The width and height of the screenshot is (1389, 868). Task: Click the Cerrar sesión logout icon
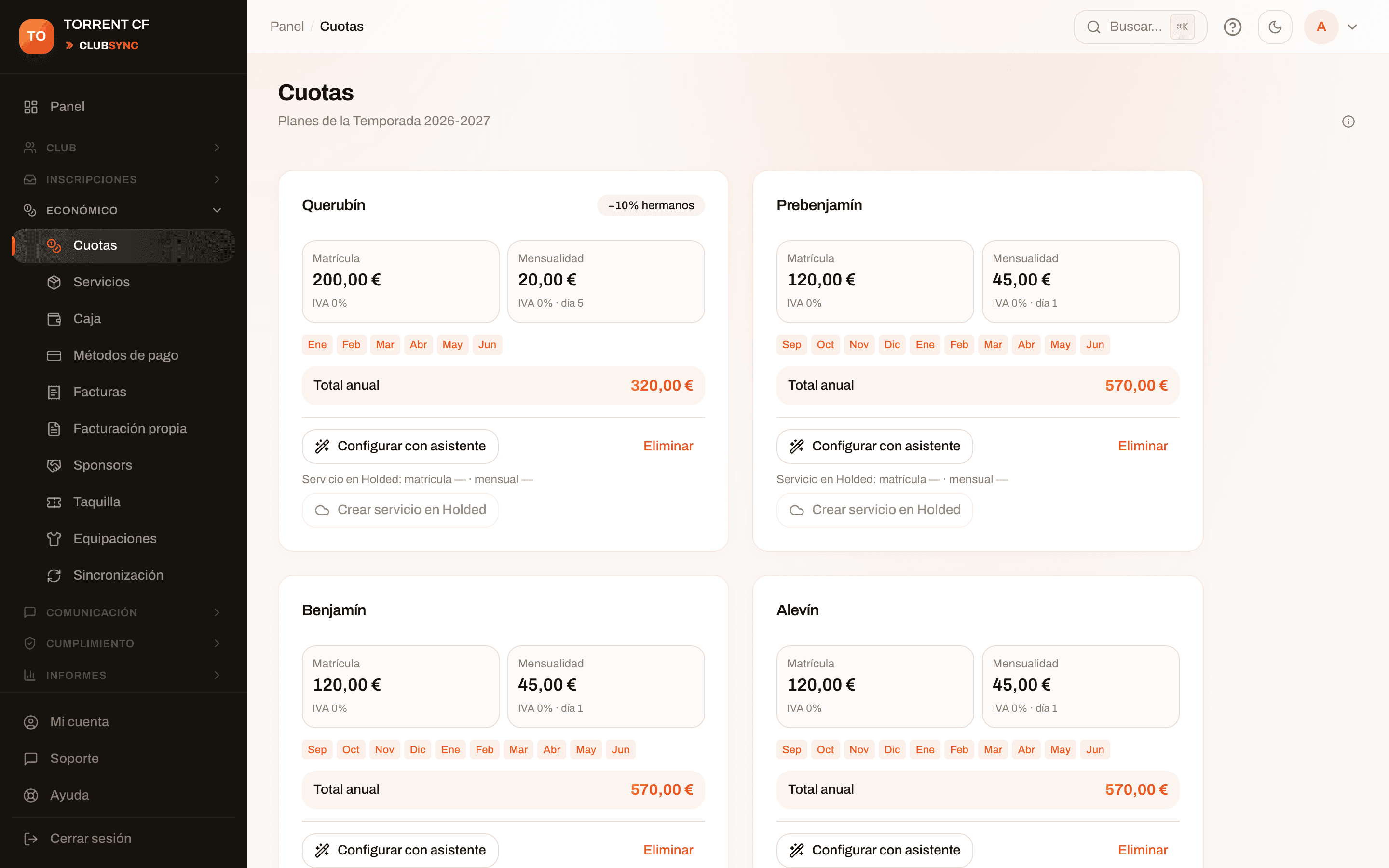tap(30, 839)
